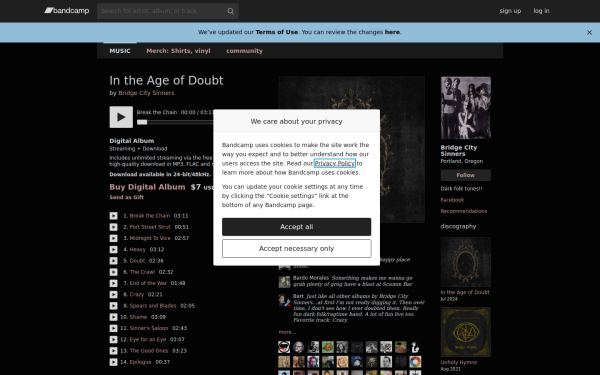This screenshot has width=600, height=375.
Task: Expand reviews with 'more...' link
Action: coord(287,332)
